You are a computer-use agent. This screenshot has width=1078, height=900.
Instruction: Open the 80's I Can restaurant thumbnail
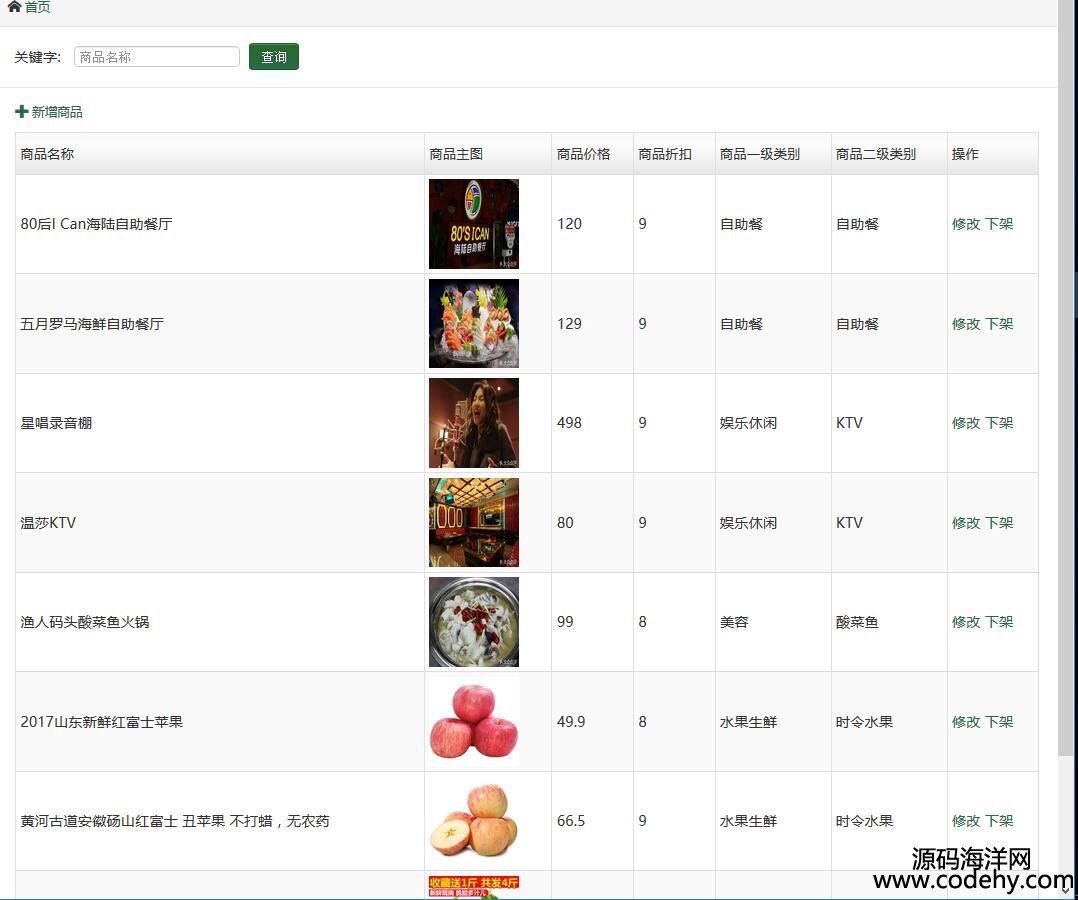pos(474,224)
